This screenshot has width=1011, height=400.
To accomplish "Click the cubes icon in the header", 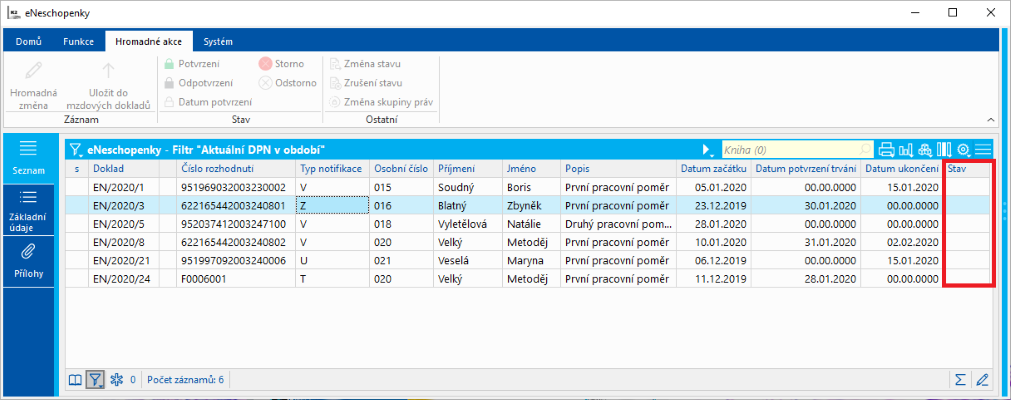I will (925, 150).
